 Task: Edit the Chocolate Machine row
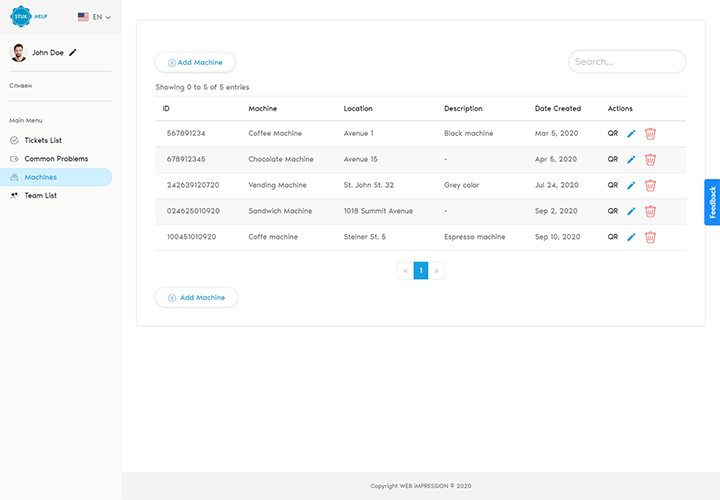pyautogui.click(x=631, y=159)
